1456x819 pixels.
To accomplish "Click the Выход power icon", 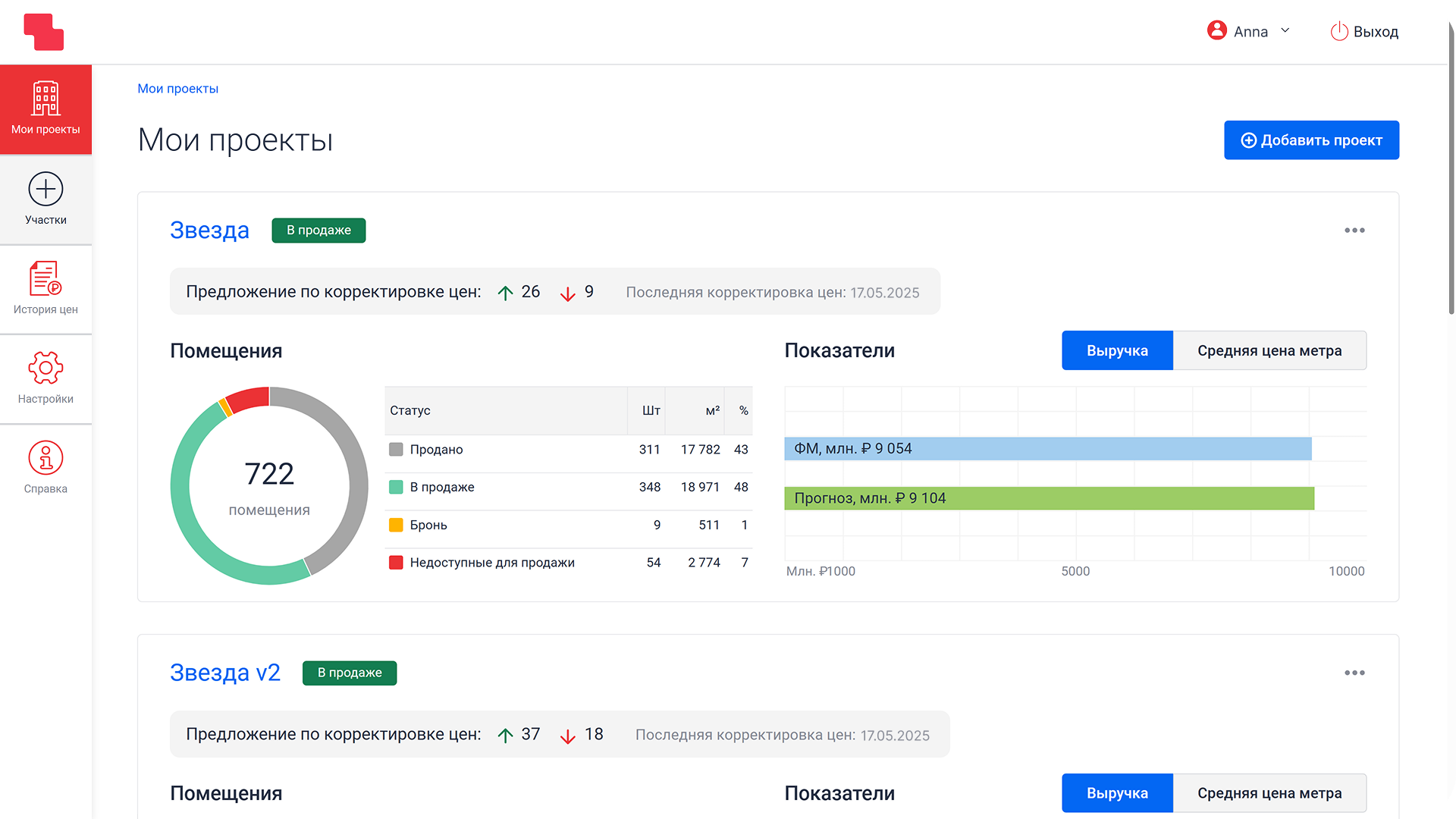I will 1339,31.
